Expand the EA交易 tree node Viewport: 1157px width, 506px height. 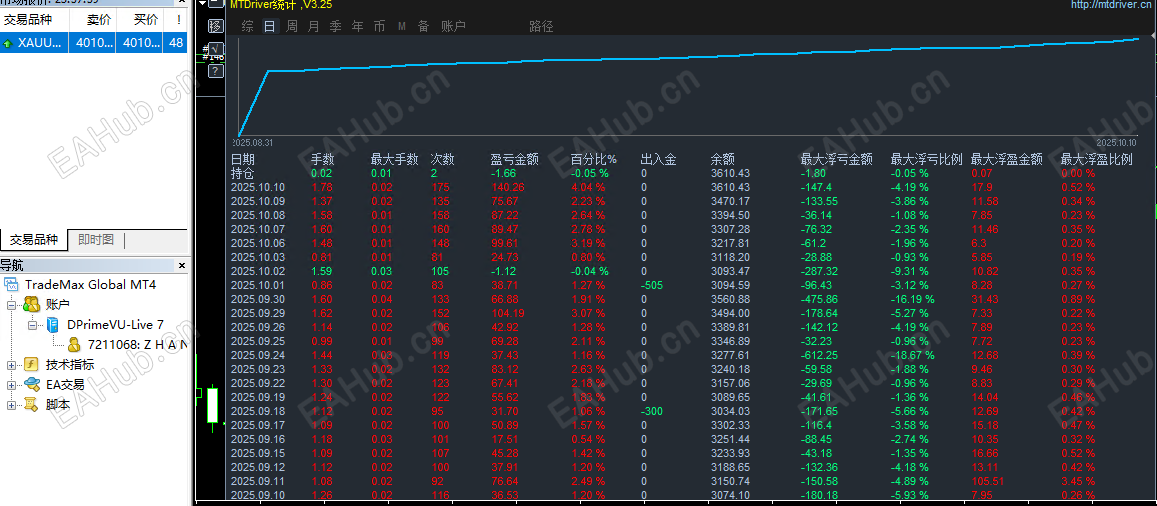[11, 384]
